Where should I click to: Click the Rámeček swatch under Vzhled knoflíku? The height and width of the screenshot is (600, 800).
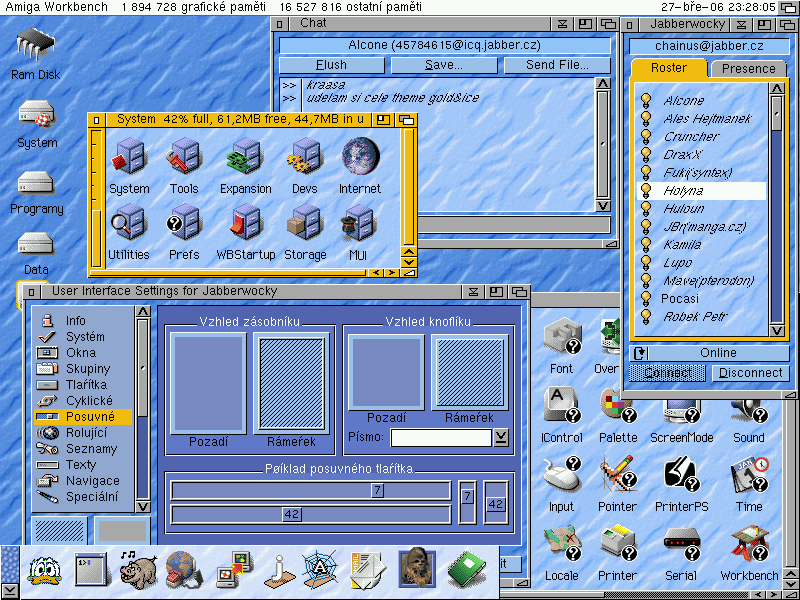469,372
